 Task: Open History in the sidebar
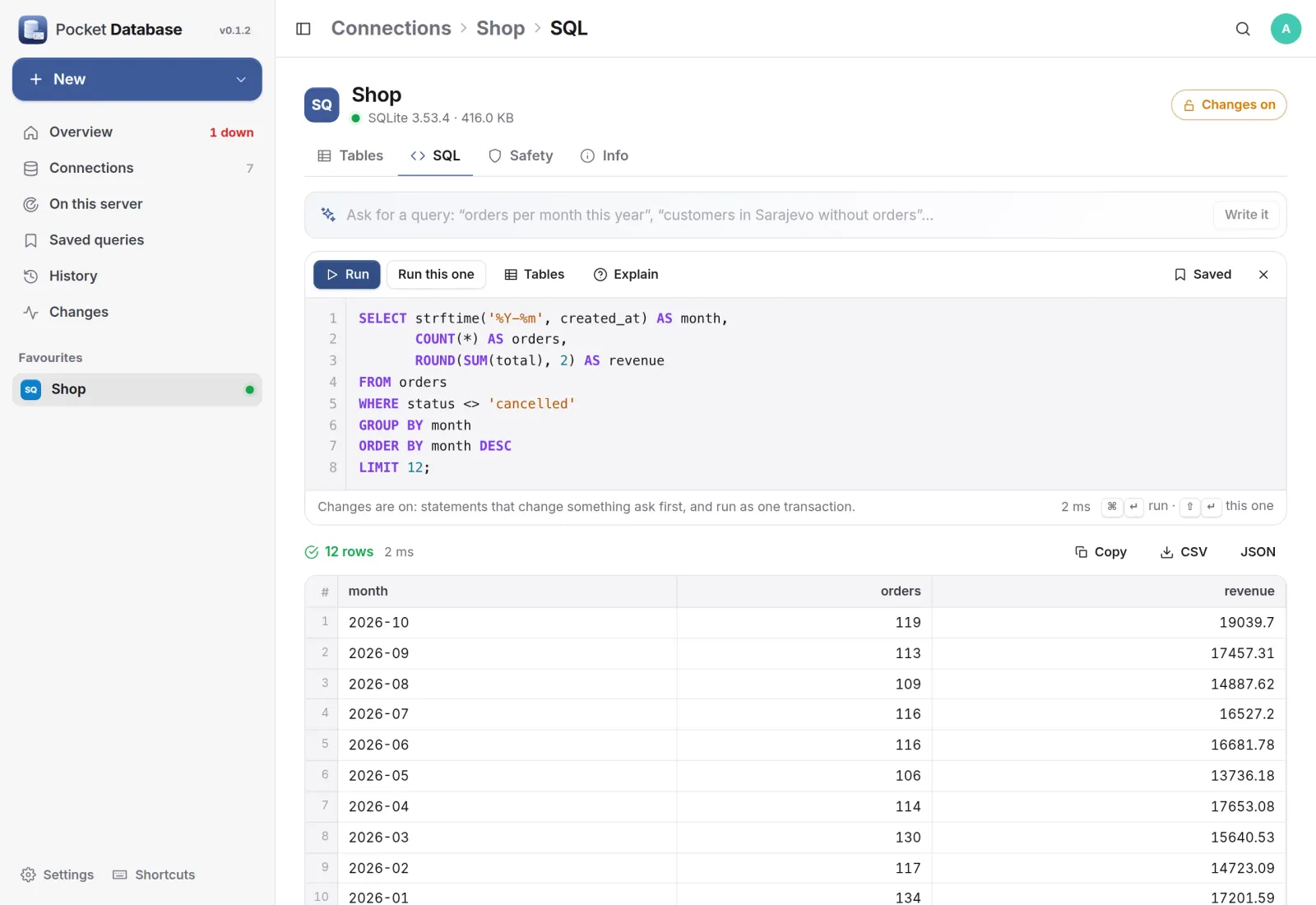[137, 276]
